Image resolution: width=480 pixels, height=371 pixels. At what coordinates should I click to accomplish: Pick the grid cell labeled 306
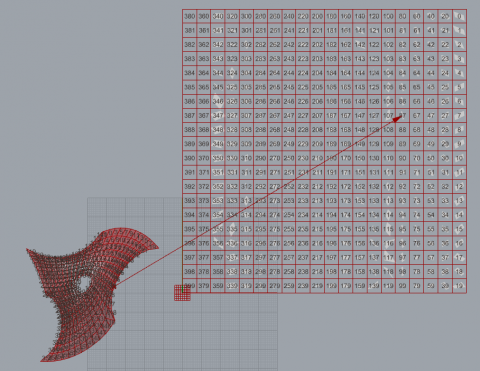(246, 101)
